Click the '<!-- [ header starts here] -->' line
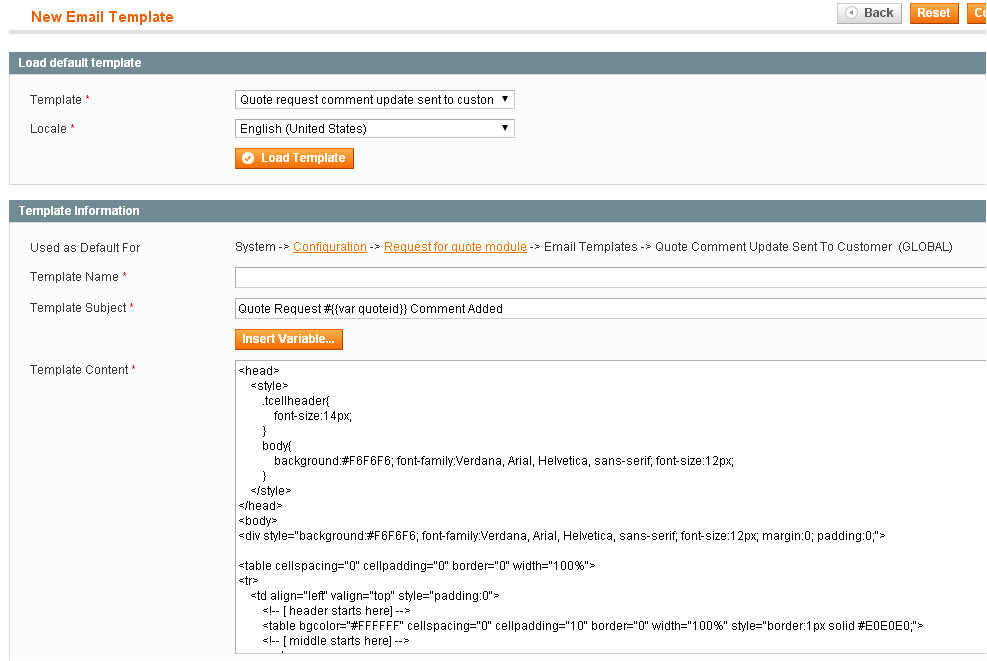The height and width of the screenshot is (661, 987). coord(336,611)
